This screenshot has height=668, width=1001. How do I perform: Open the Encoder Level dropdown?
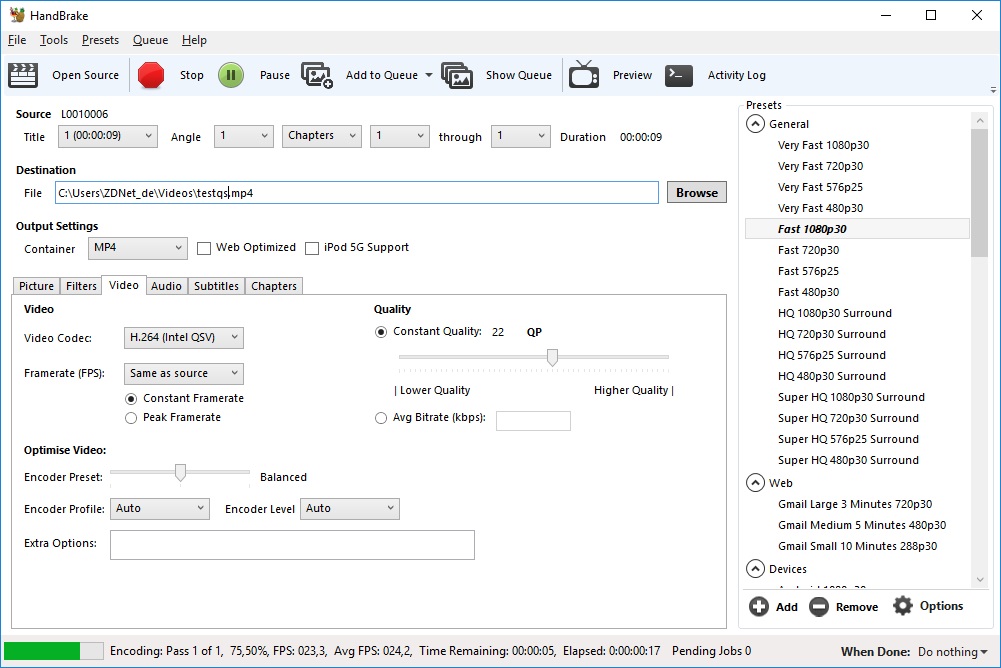350,509
